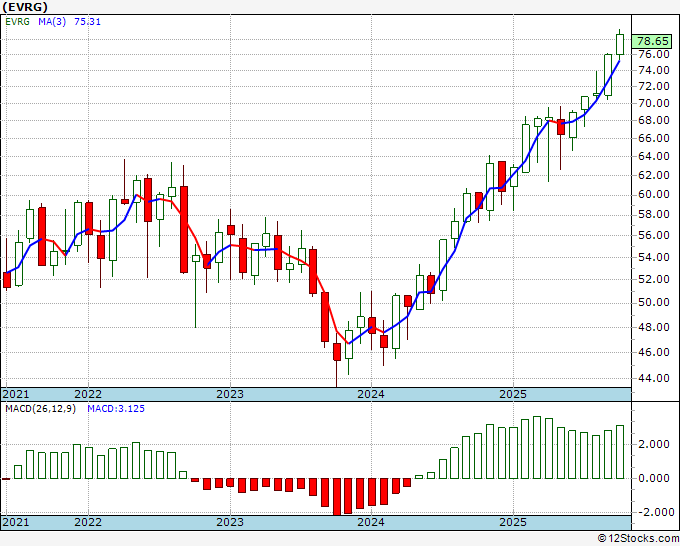Click 2022 on the price chart time axis
This screenshot has height=546, width=680.
click(x=88, y=394)
